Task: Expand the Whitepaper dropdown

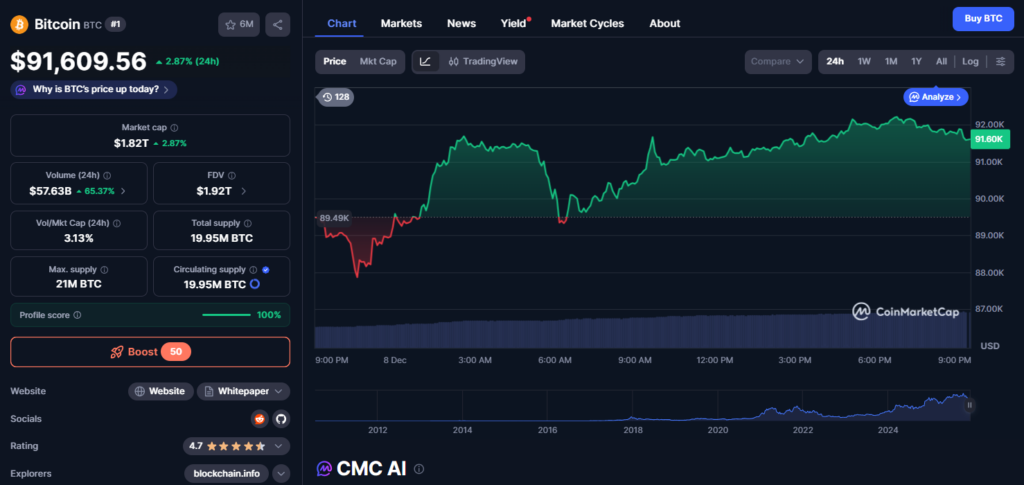Action: pos(244,391)
